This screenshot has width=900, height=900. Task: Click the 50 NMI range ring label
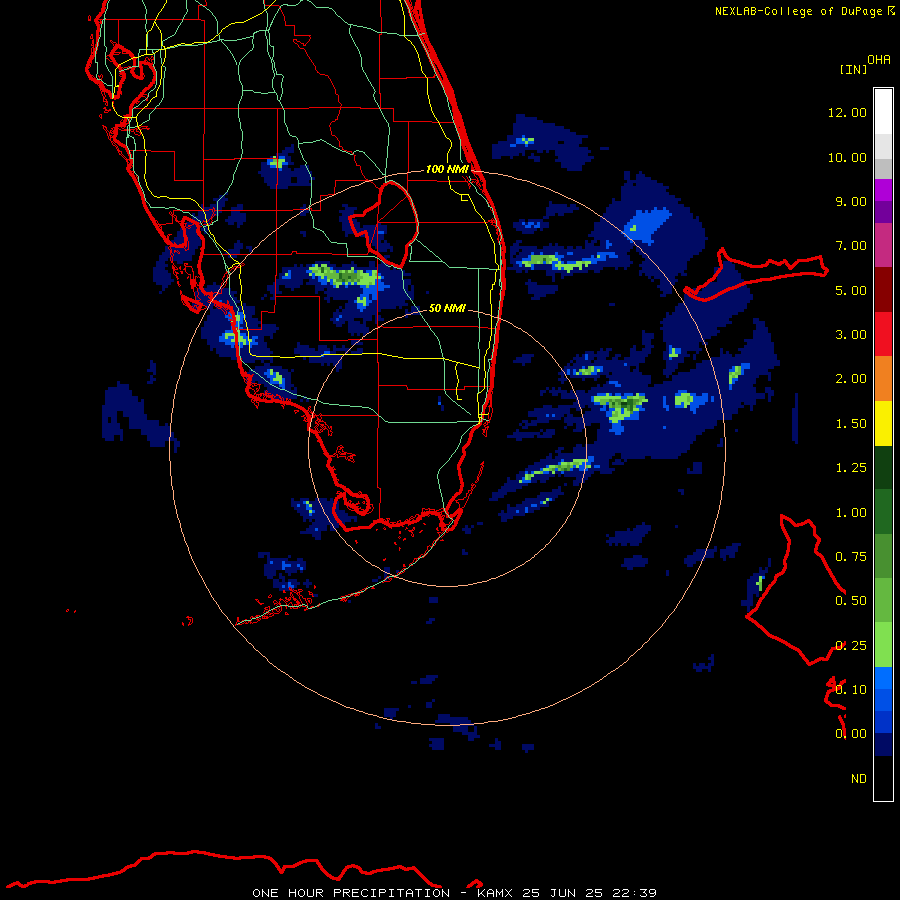447,308
